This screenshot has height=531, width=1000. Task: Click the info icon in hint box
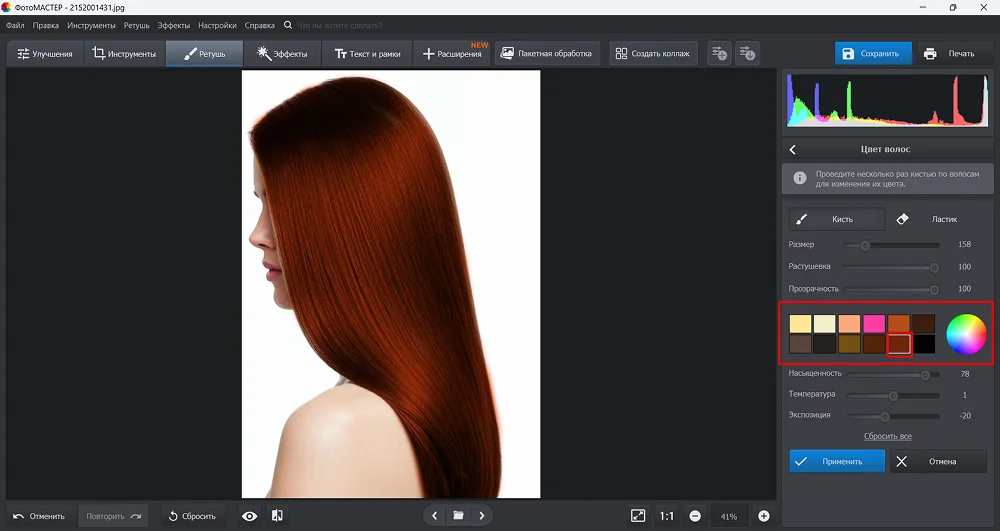pos(799,178)
